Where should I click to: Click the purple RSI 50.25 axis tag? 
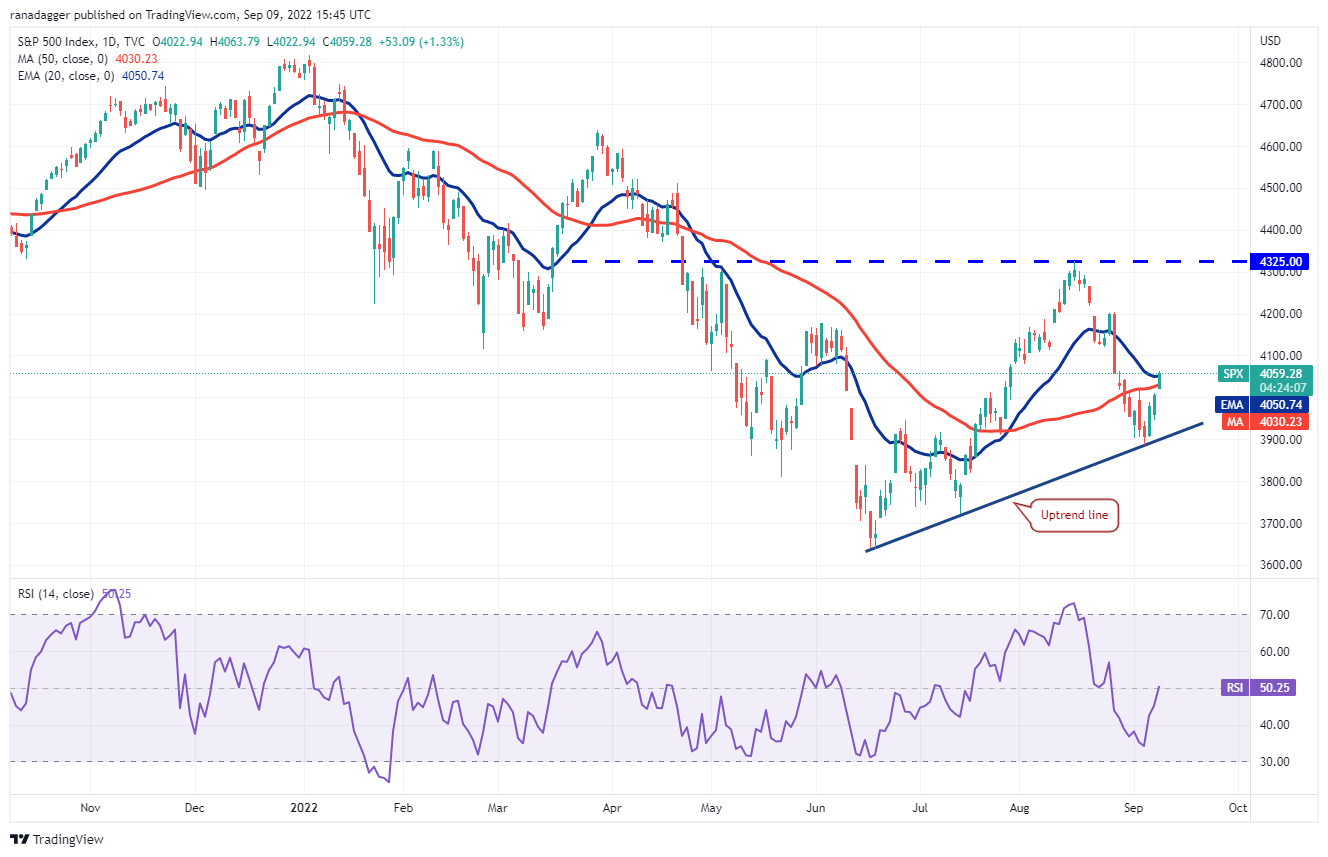(x=1264, y=688)
